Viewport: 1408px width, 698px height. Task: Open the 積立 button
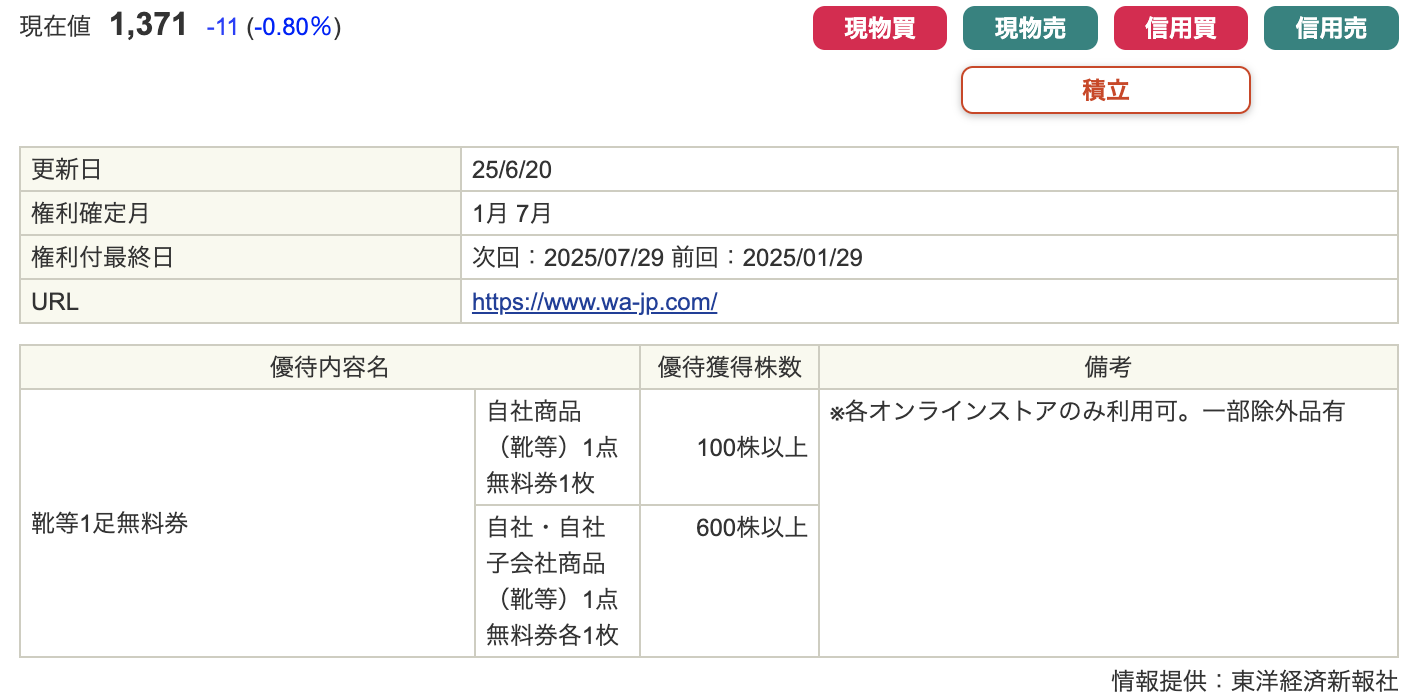coord(1106,90)
